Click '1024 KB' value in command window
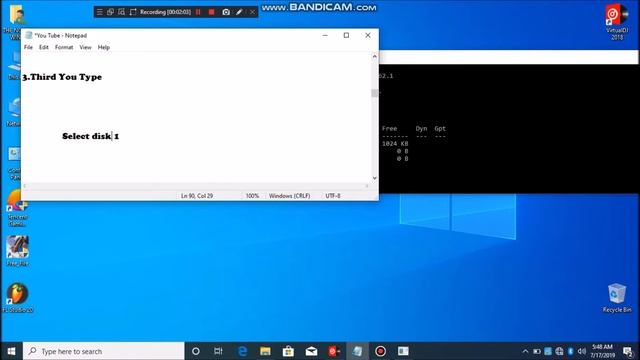 395,144
